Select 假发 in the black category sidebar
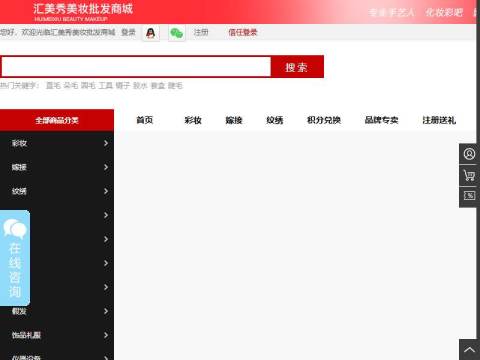Screen dimensions: 480x360 point(19,311)
